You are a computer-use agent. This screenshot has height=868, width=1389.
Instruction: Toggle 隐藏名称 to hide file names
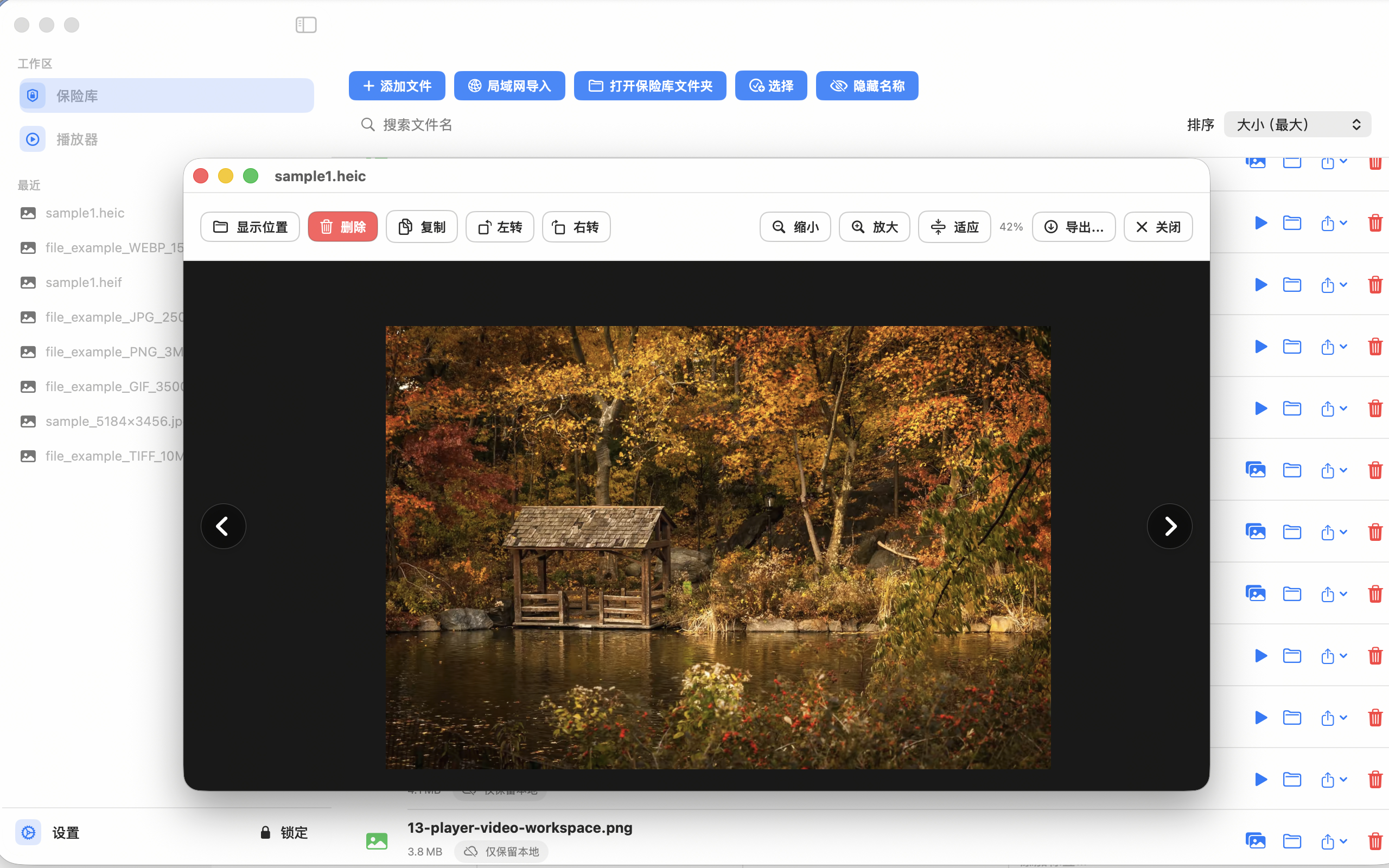(866, 86)
